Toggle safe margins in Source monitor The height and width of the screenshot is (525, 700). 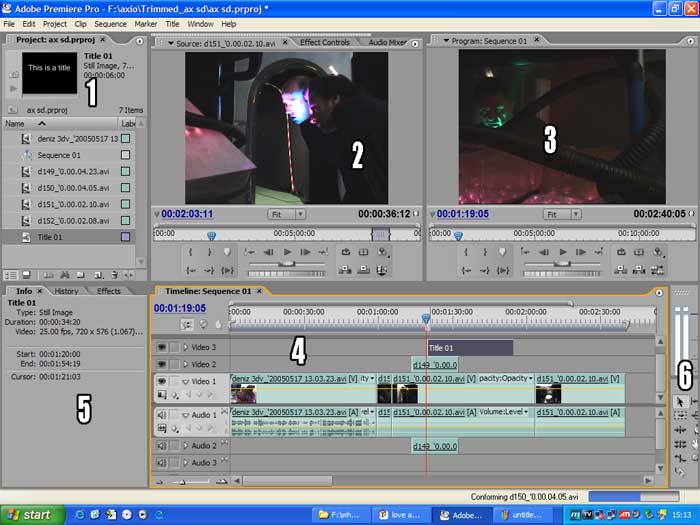point(363,252)
